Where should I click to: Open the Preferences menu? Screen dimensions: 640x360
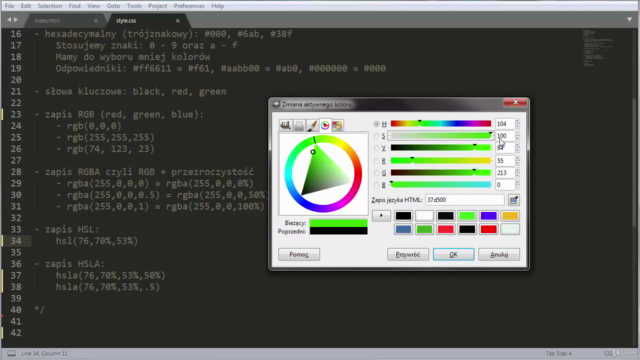coord(189,6)
